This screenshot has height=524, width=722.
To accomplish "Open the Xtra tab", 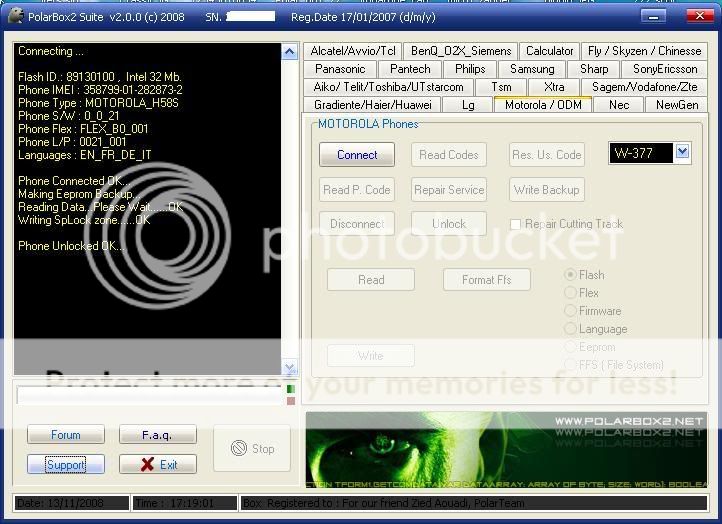I will pos(554,87).
